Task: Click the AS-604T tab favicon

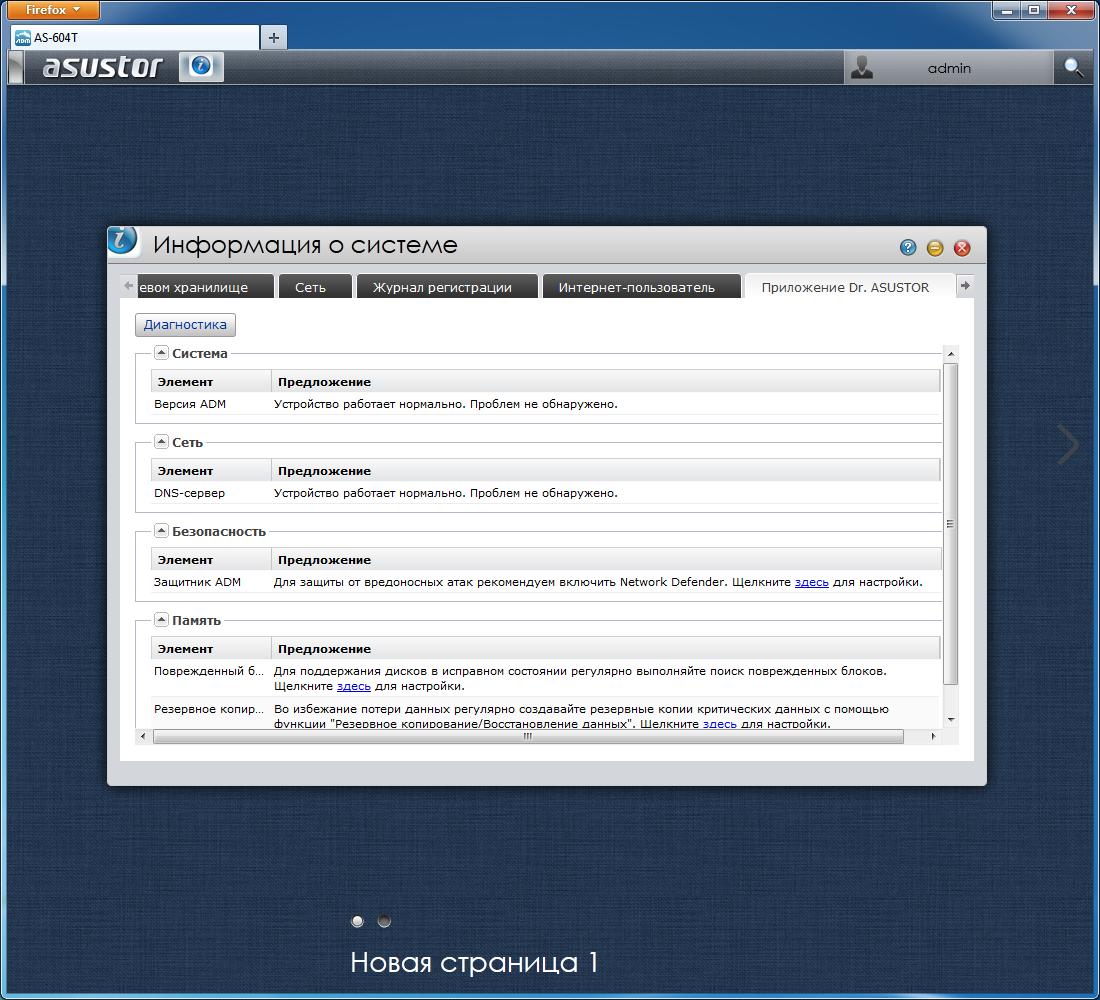Action: (x=22, y=38)
